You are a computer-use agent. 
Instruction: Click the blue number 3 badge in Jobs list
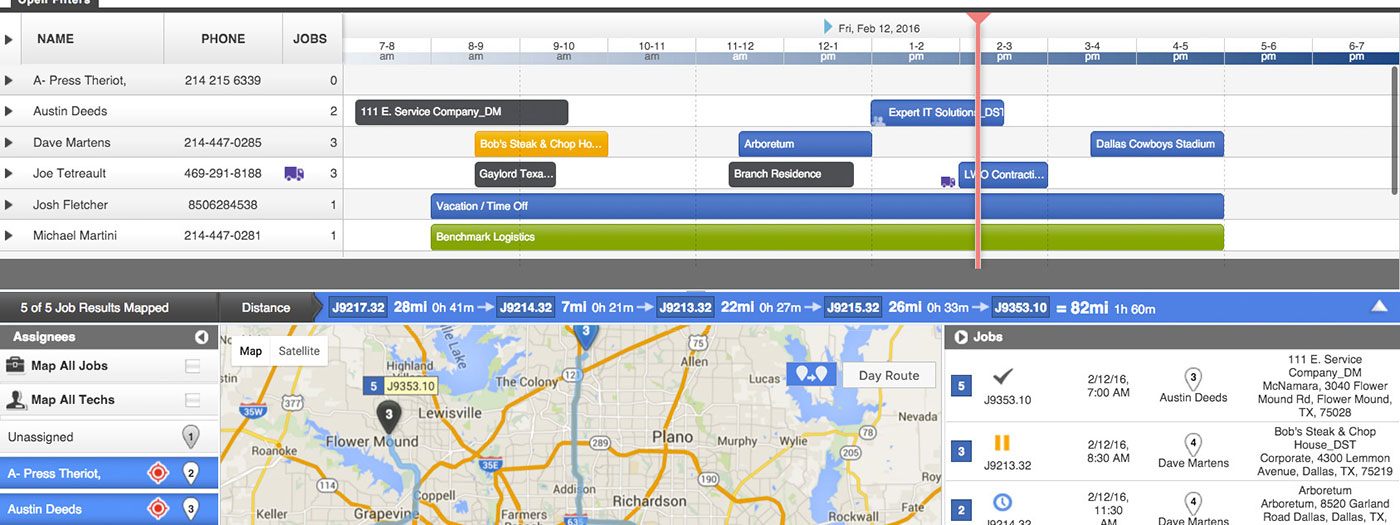(962, 452)
